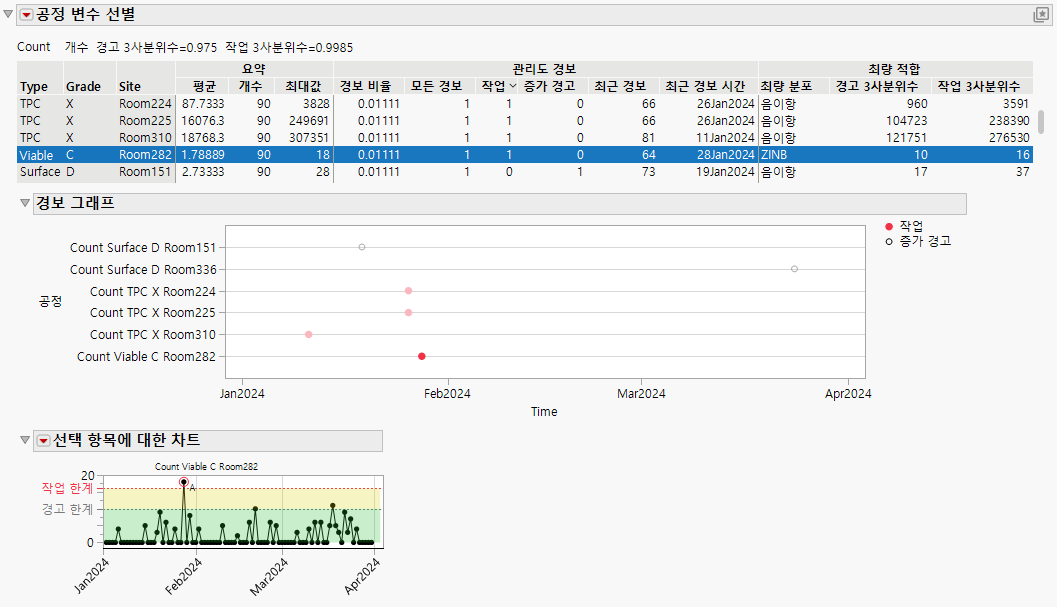Click the 최근 경보 시간 column header

coord(705,86)
